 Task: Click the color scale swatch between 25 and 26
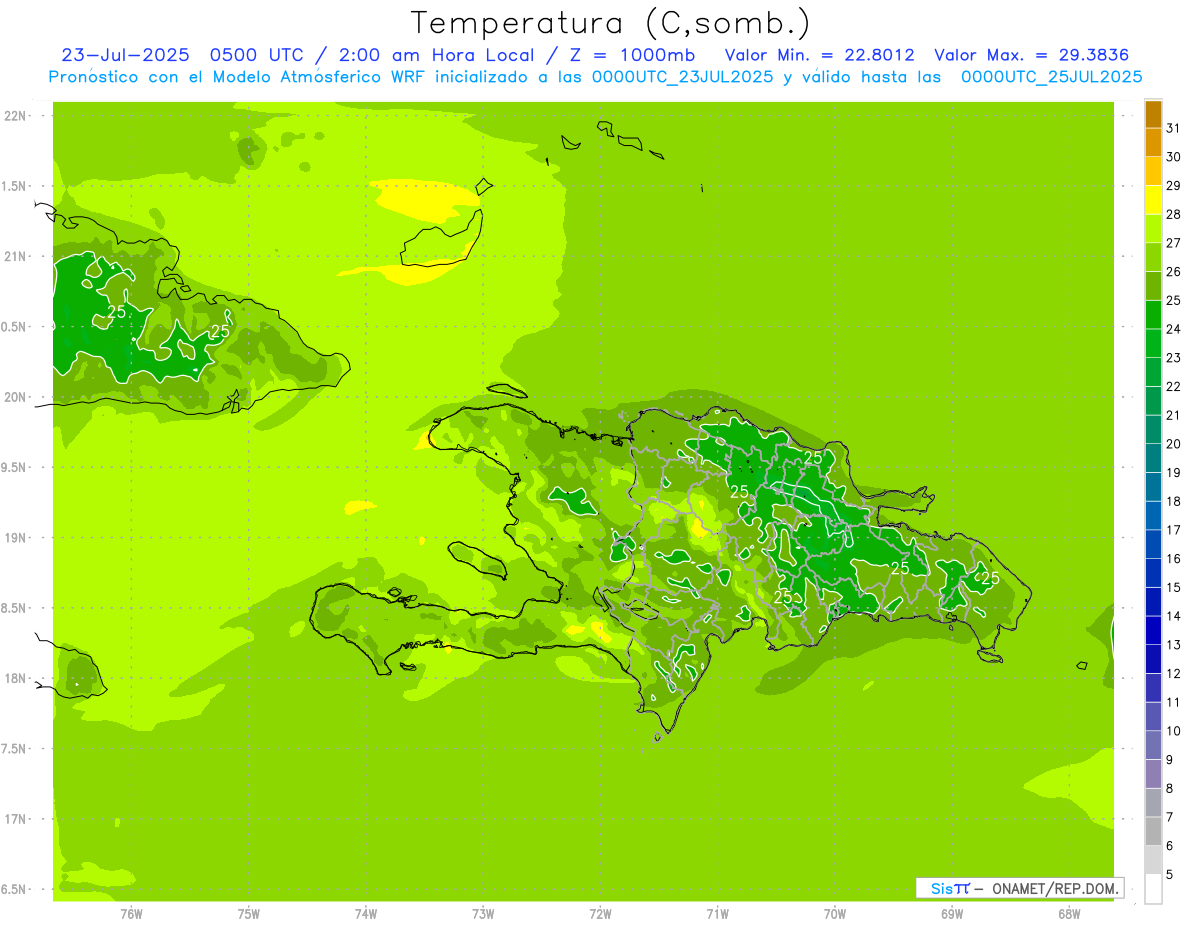click(1153, 286)
